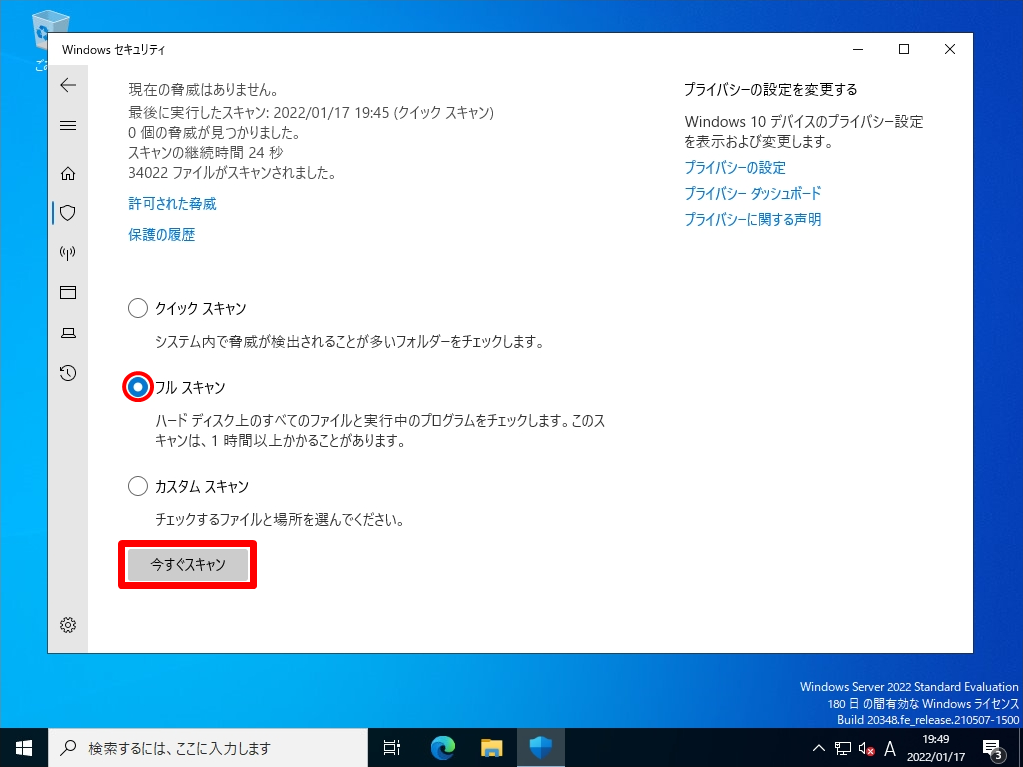The width and height of the screenshot is (1023, 767).
Task: Open Protection history clock icon
Action: (x=68, y=373)
